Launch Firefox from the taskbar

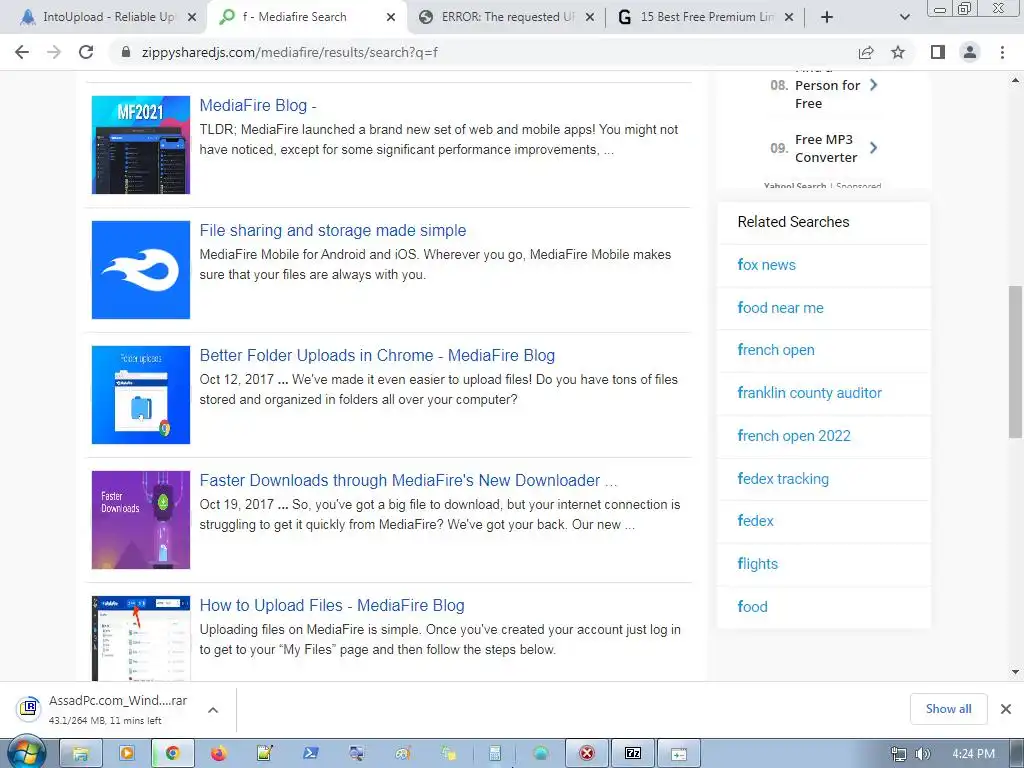pos(218,754)
